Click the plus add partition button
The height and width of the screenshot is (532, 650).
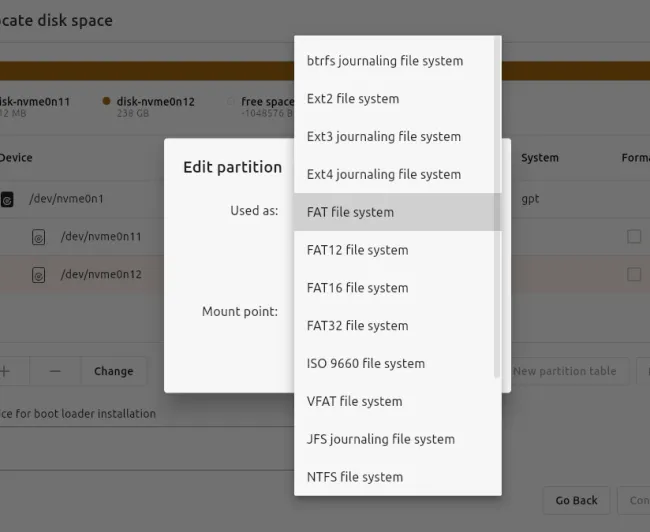coord(6,371)
